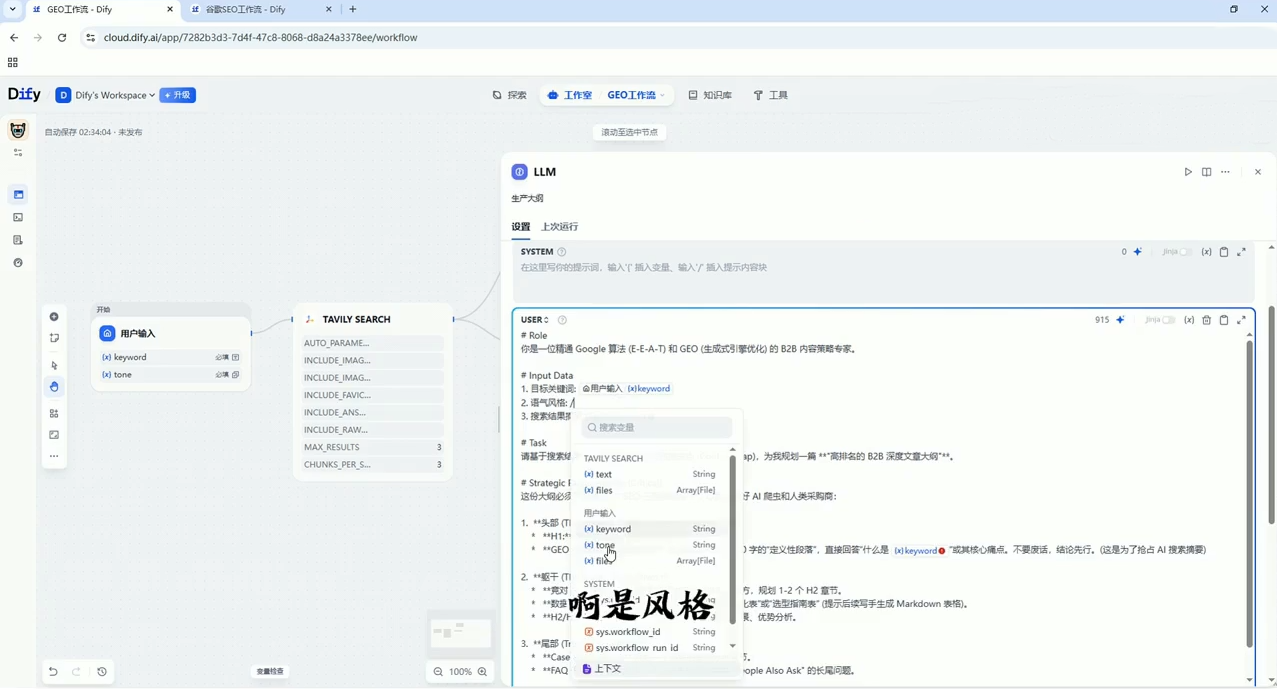1277x689 pixels.
Task: Click the 变量检查 button at the bottom
Action: coord(269,671)
